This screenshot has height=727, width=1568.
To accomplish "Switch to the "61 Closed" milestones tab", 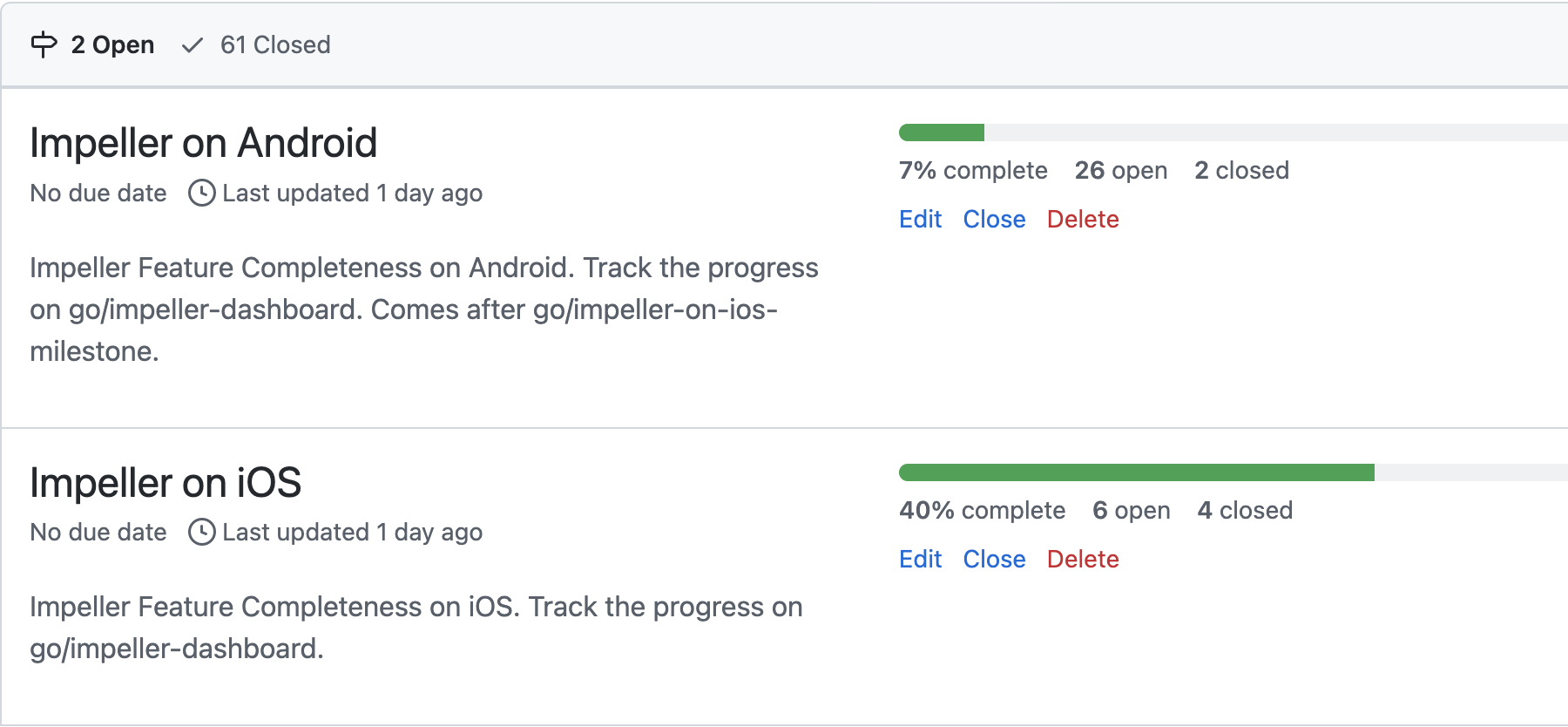I will tap(274, 45).
